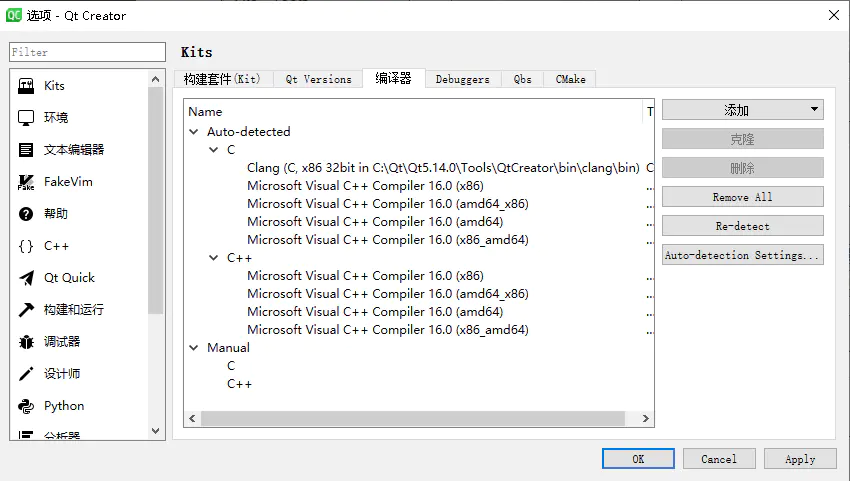Switch to the Qt Versions tab

(318, 79)
